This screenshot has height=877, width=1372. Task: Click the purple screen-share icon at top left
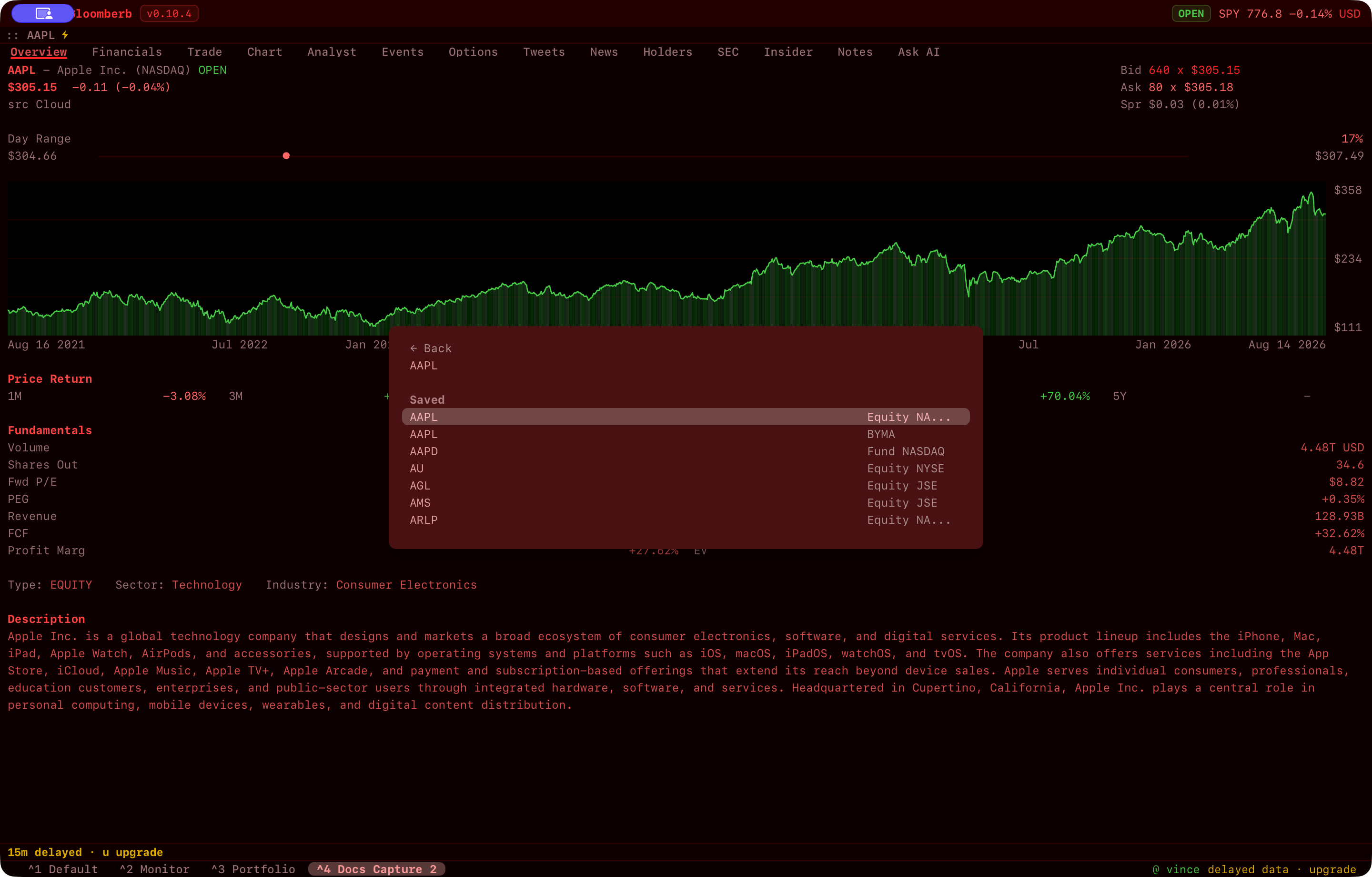tap(43, 13)
